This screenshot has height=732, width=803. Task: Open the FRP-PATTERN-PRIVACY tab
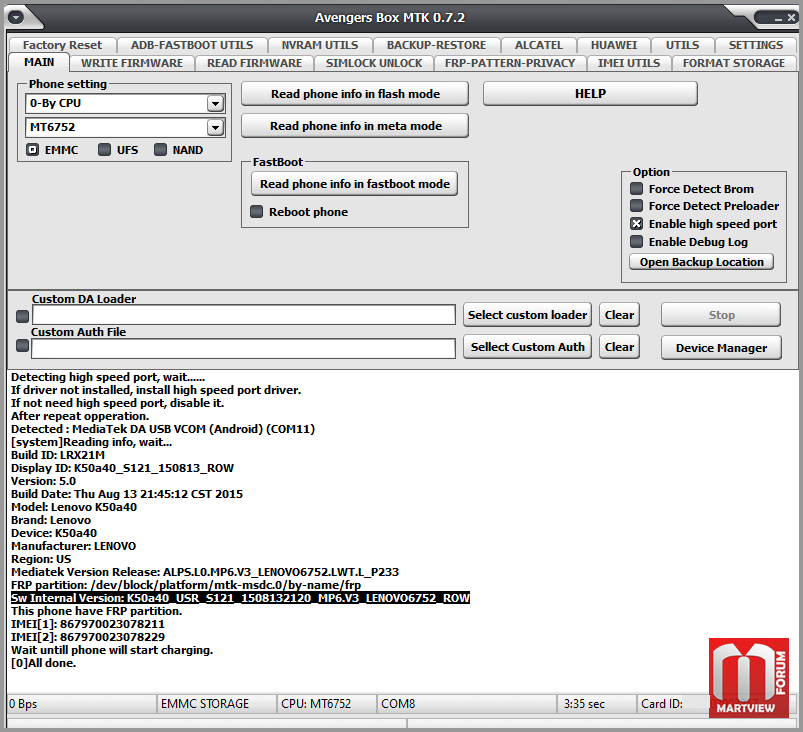(x=510, y=63)
